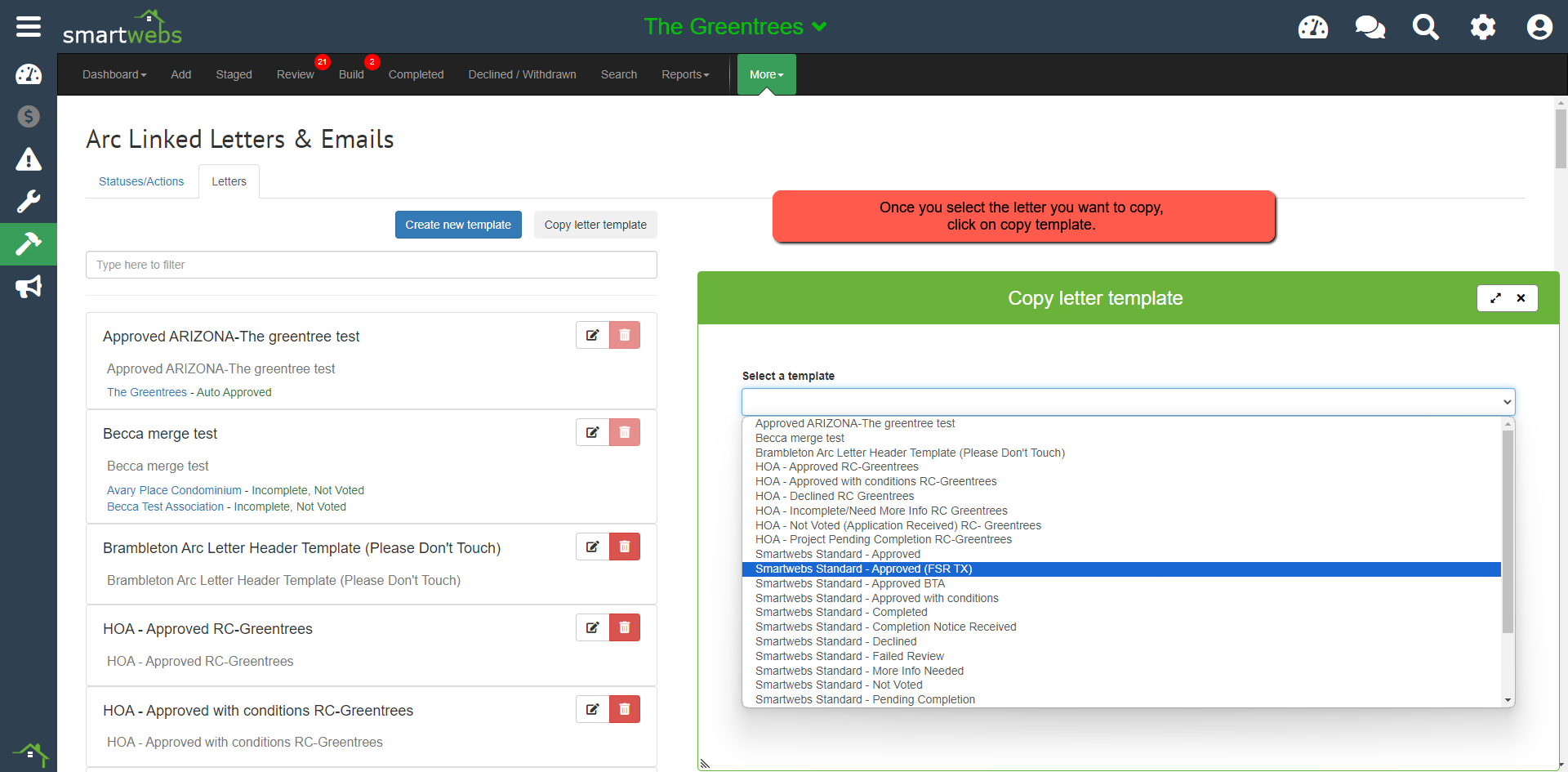Screen dimensions: 1568x772
Task: Edit the Becca merge test letter
Action: [x=593, y=432]
